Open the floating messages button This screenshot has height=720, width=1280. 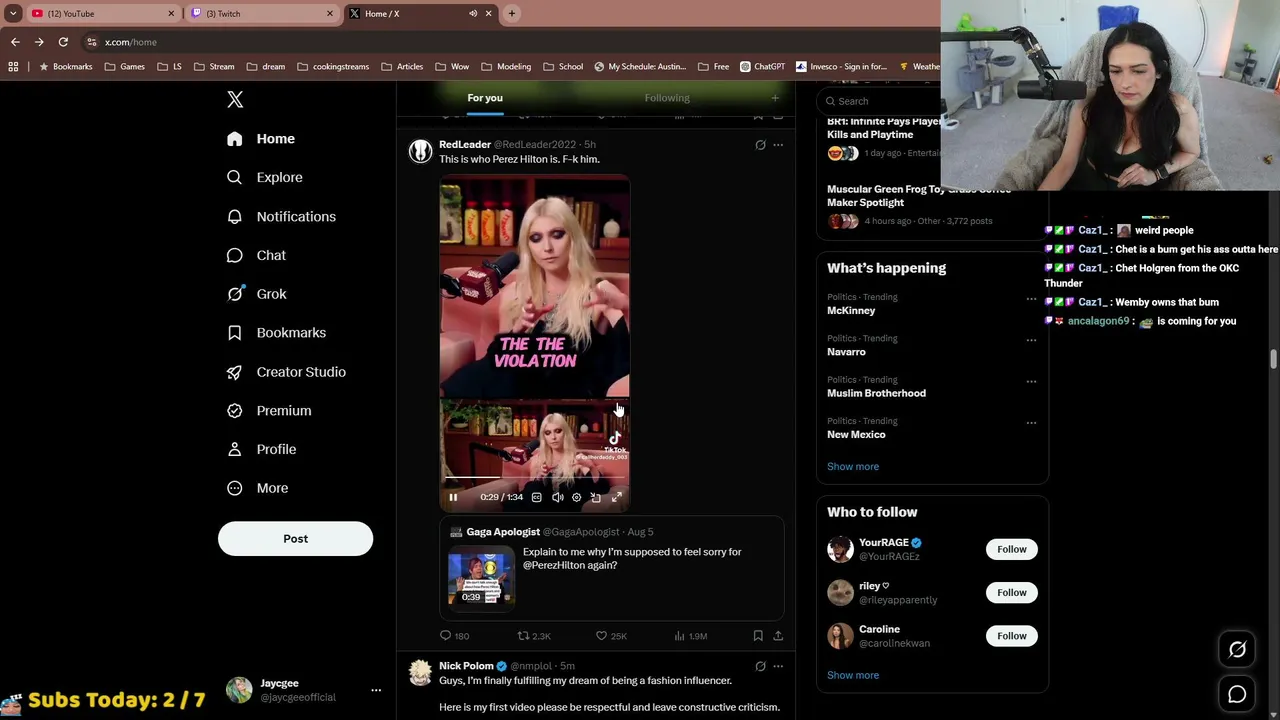[x=1237, y=694]
